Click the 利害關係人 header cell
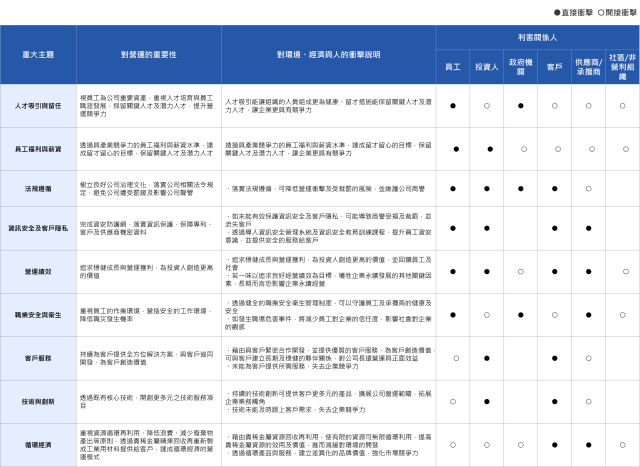Screen dimensions: 640x467 pos(537,36)
